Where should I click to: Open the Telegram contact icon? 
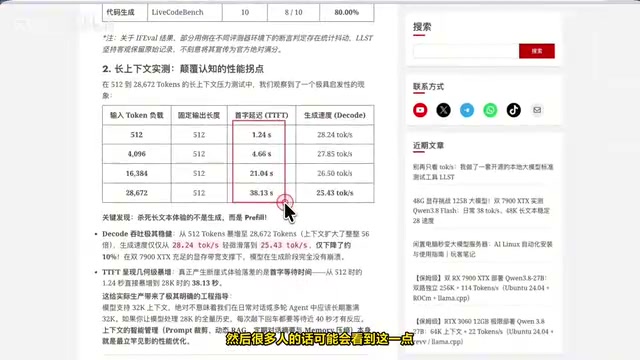[x=467, y=110]
